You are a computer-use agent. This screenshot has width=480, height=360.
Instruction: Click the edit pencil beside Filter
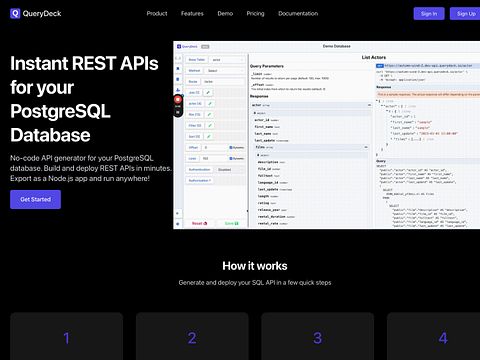[x=210, y=125]
